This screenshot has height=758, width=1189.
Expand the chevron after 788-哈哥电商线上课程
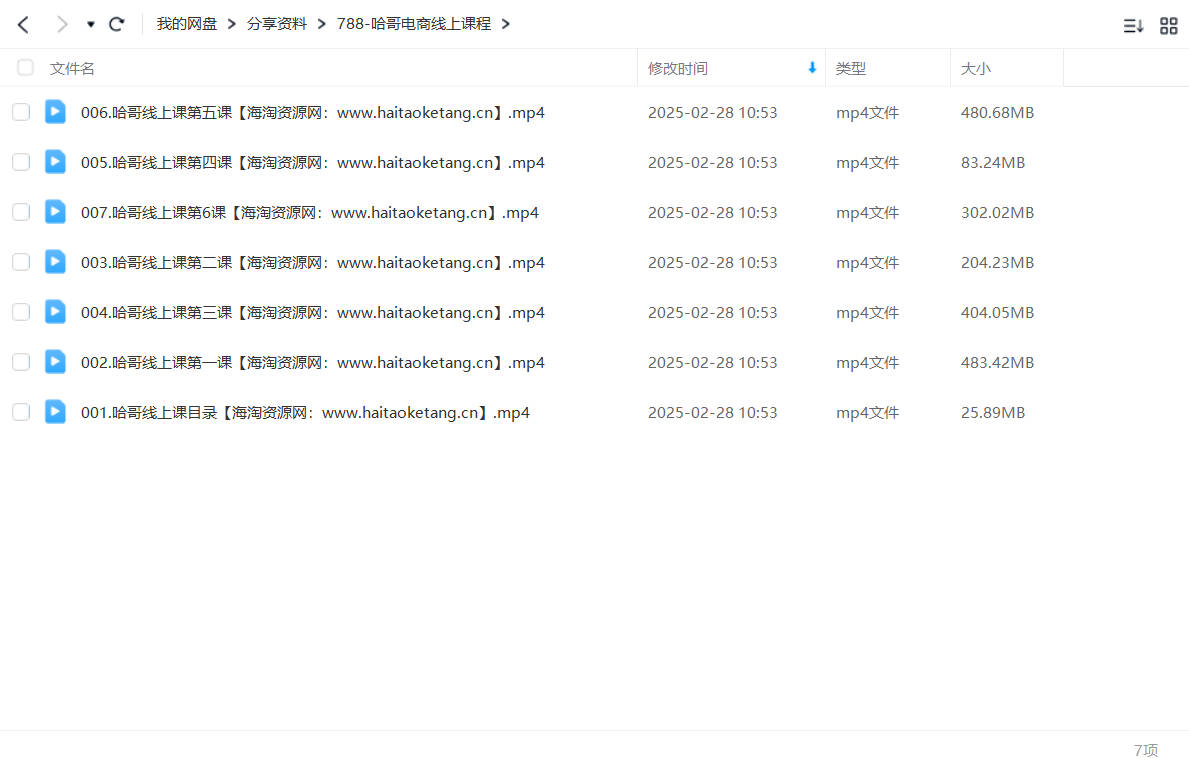click(x=506, y=24)
